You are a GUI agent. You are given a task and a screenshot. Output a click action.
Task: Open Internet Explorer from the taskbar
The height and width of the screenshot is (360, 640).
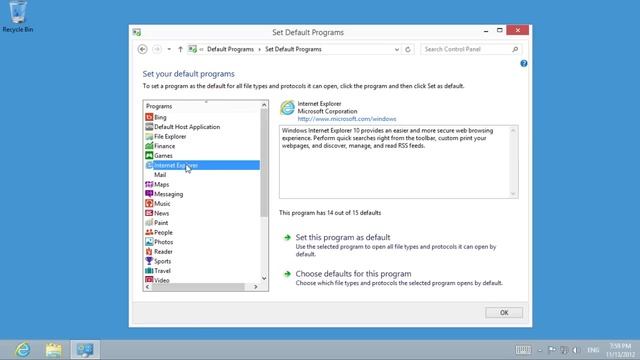tap(23, 350)
